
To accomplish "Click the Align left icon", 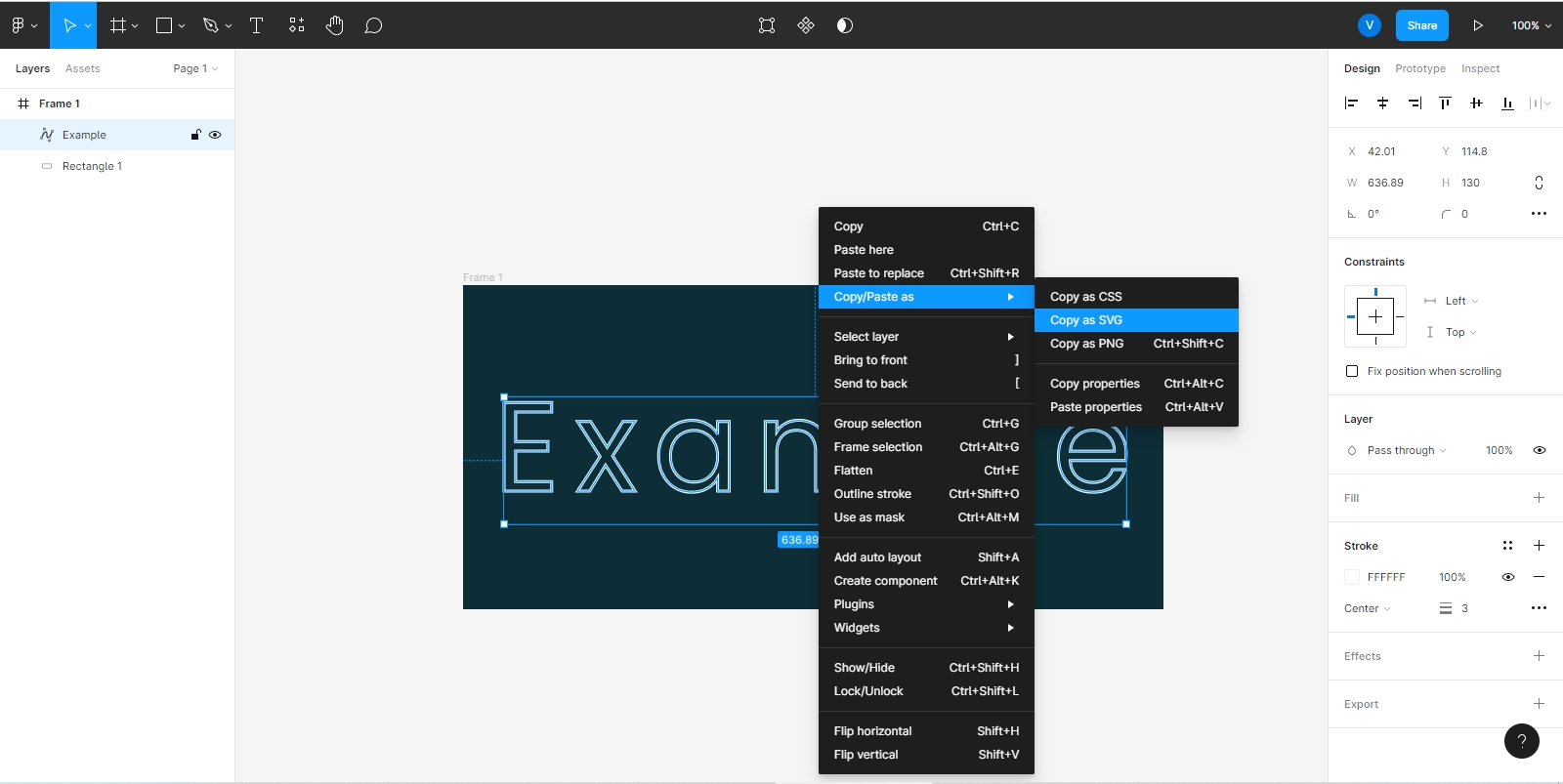I will (x=1351, y=103).
